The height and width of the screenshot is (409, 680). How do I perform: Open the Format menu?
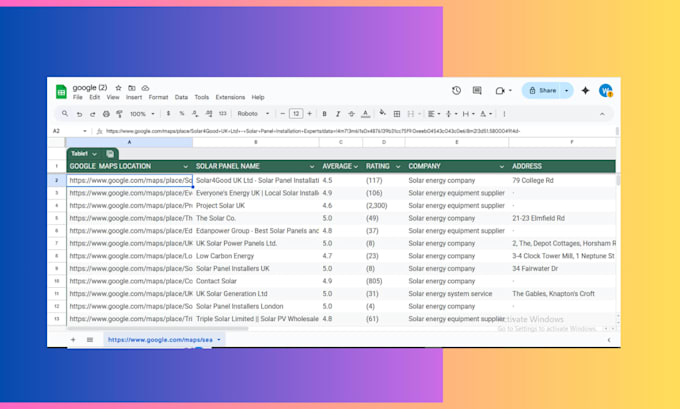point(158,97)
